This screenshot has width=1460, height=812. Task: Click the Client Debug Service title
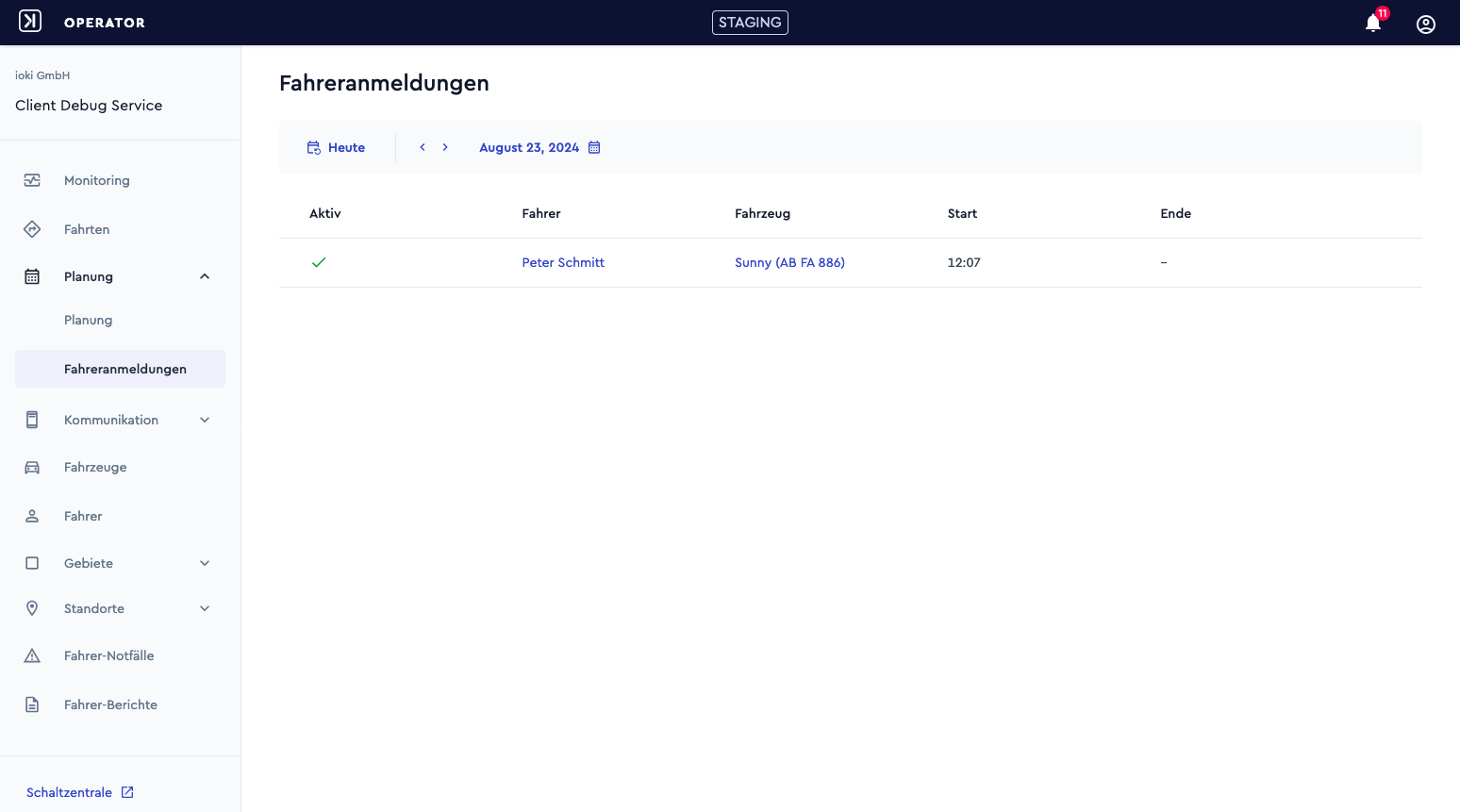(x=89, y=106)
